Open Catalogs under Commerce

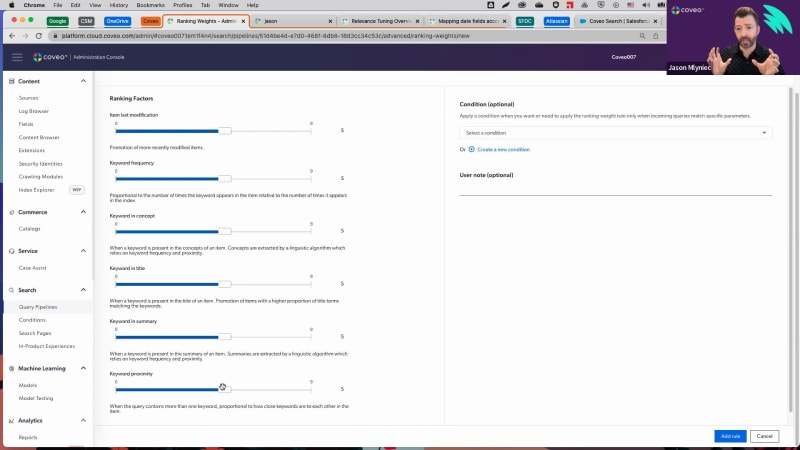click(x=29, y=229)
